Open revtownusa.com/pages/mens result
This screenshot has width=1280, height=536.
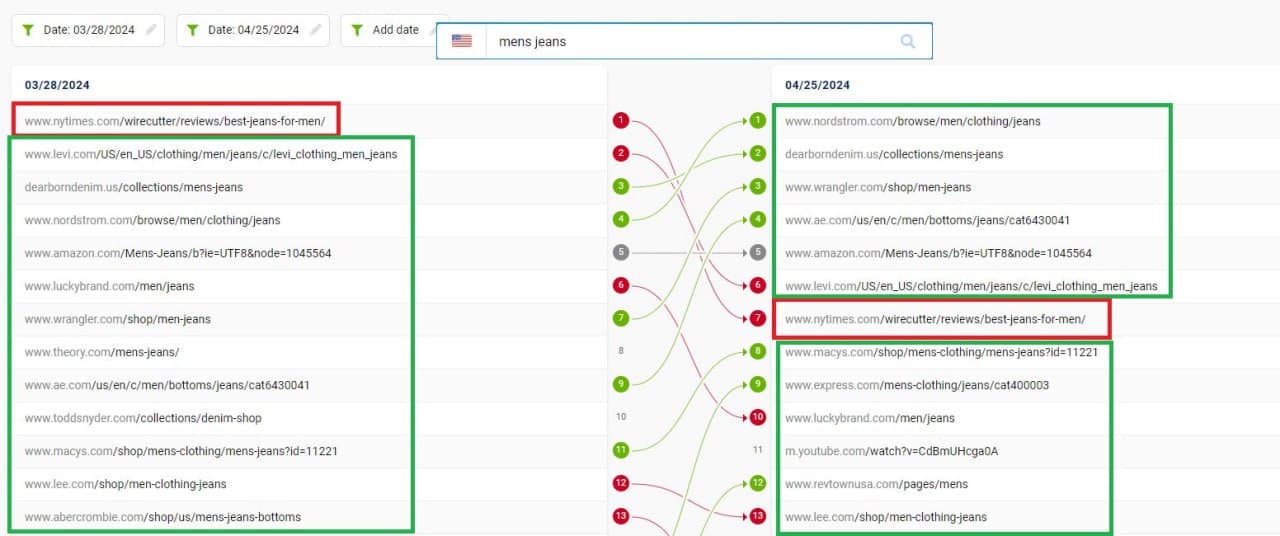pyautogui.click(x=877, y=484)
